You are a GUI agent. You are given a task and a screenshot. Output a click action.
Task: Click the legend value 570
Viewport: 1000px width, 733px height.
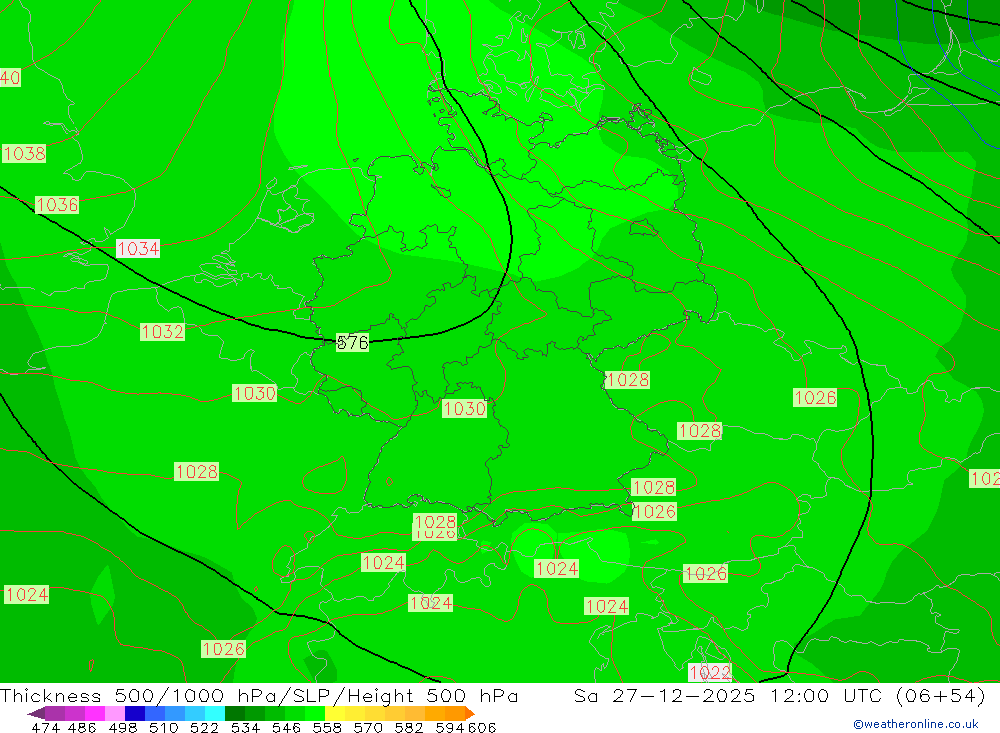click(367, 727)
